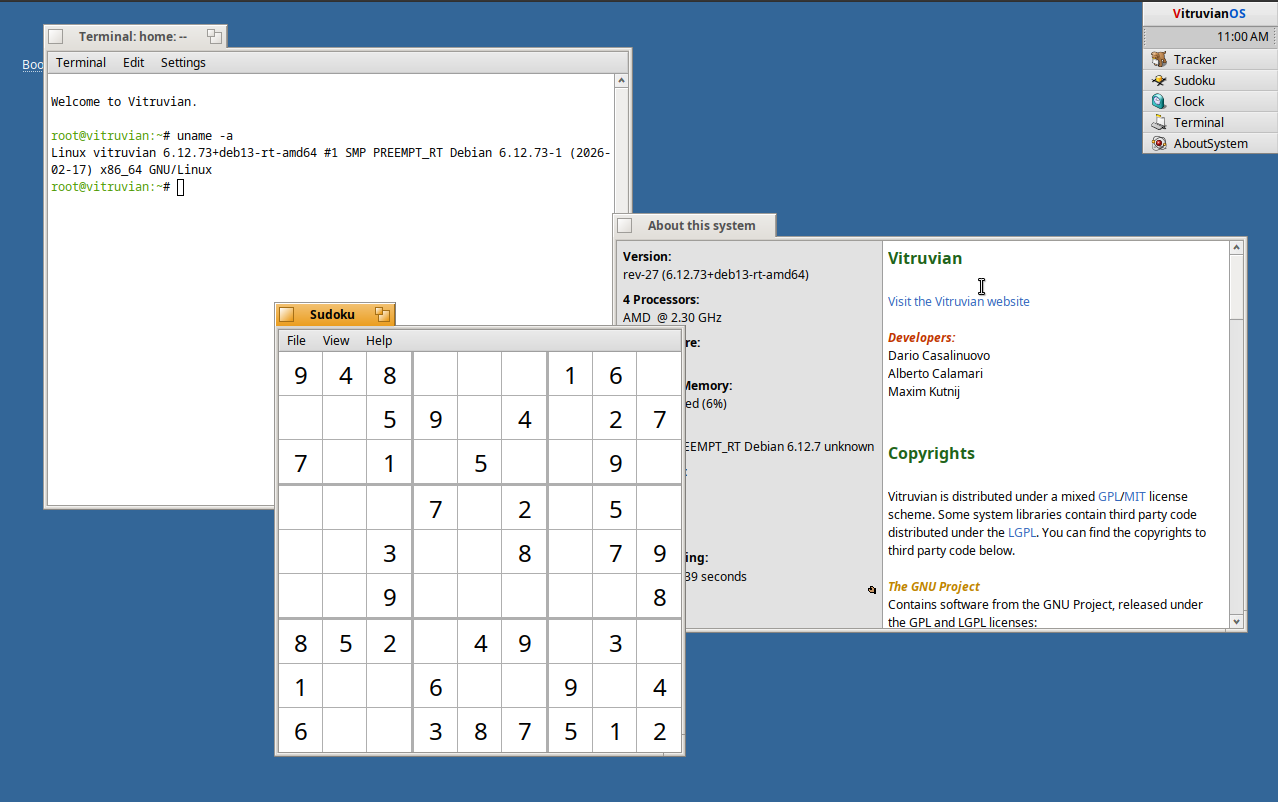The width and height of the screenshot is (1278, 802).
Task: Open the Terminal menu in the Terminal window
Action: click(x=81, y=63)
